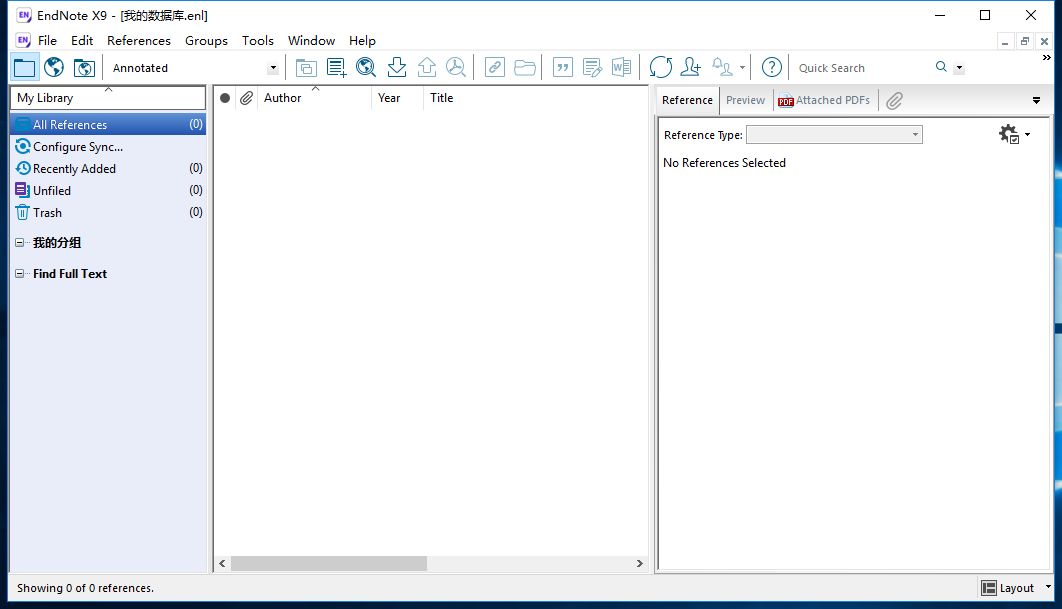Open the Quick Search options dropdown arrow
Screen dimensions: 1062x609
[959, 68]
